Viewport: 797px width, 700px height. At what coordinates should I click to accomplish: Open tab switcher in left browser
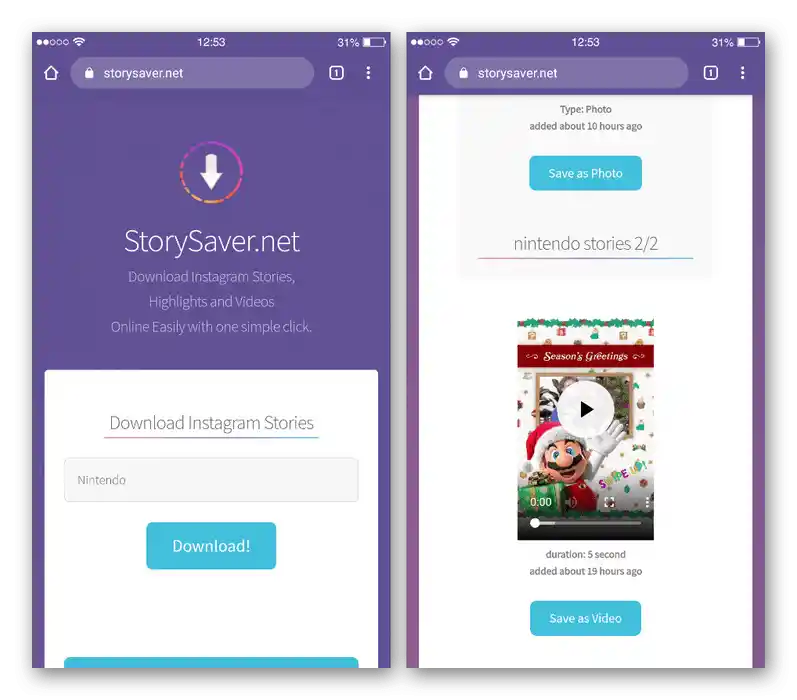pyautogui.click(x=336, y=73)
